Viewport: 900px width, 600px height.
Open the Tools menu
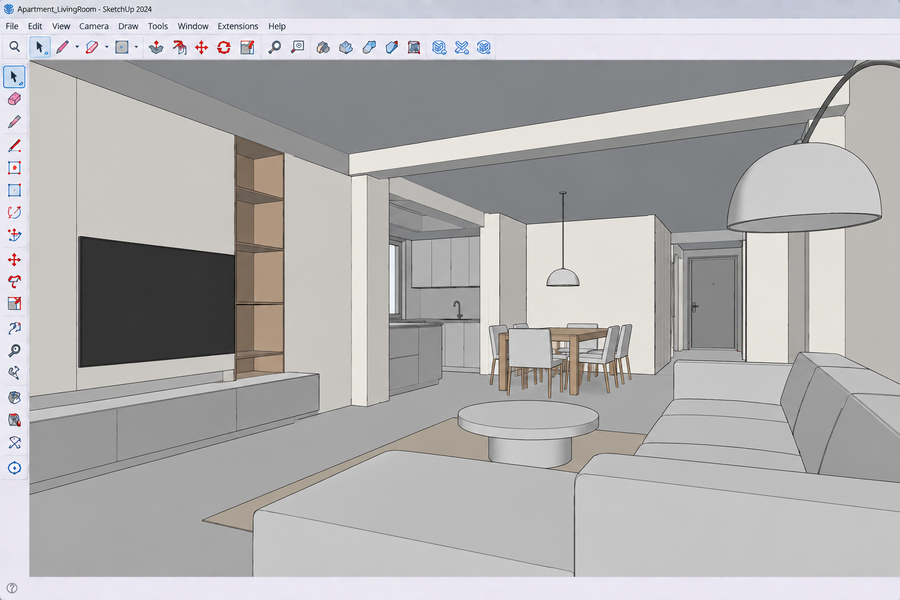[158, 26]
